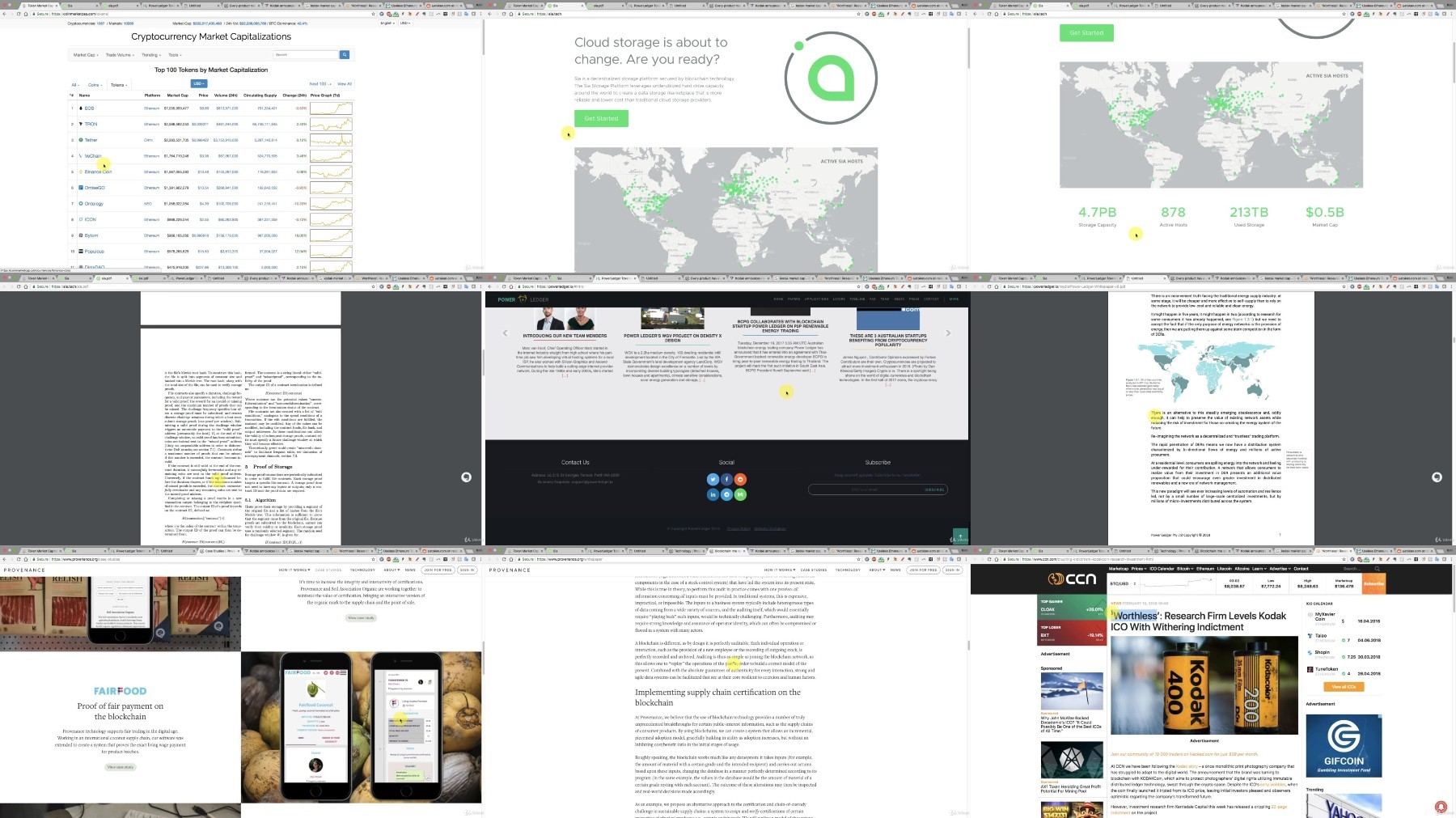Open the Trending dropdown on CoinMarketCap
Viewport: 1456px width, 818px height.
click(151, 55)
